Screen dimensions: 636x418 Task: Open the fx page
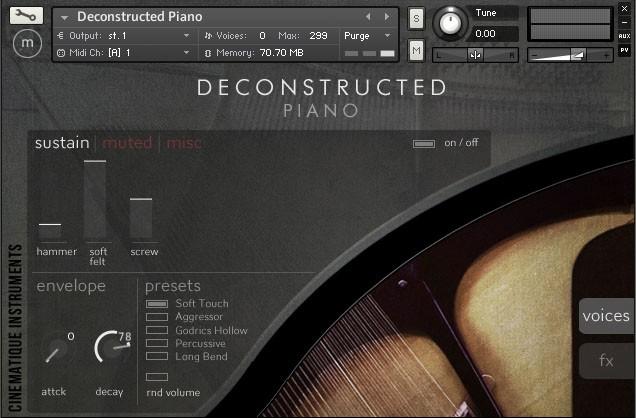[606, 360]
